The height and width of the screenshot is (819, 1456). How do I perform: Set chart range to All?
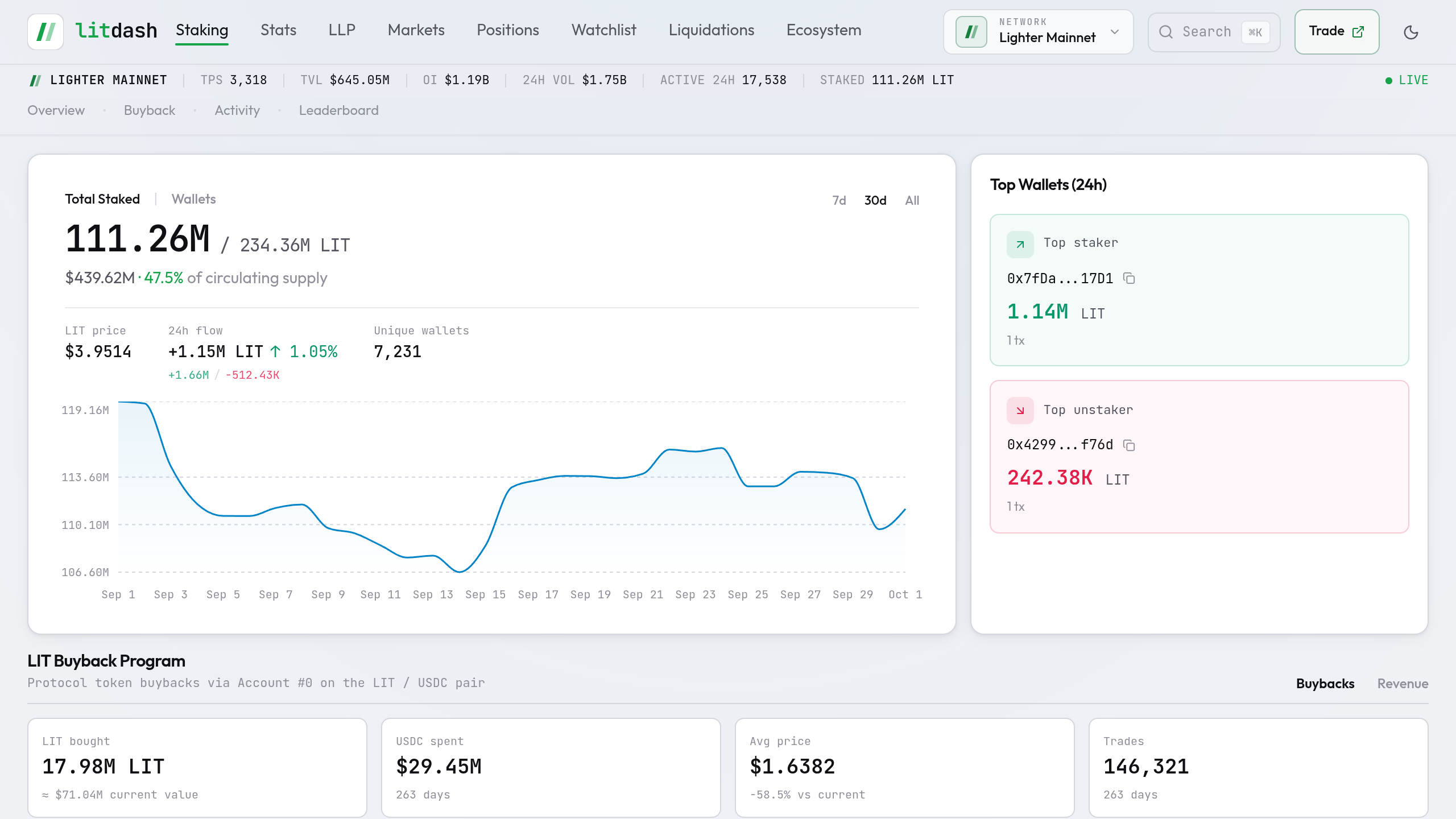pyautogui.click(x=912, y=200)
